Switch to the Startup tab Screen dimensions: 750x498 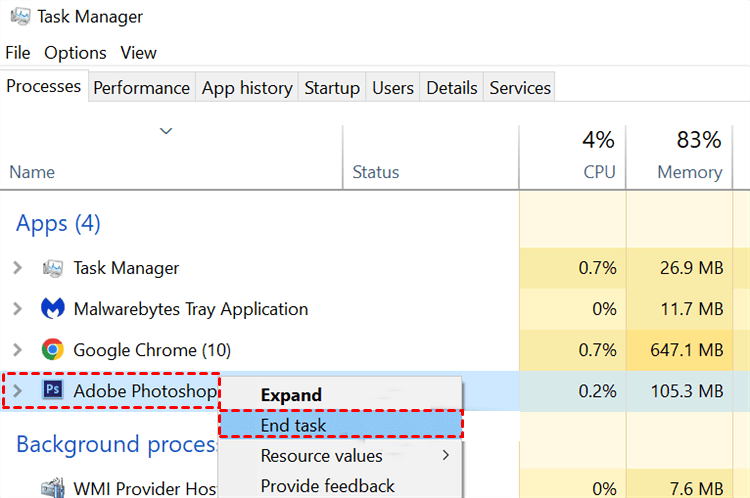tap(331, 88)
